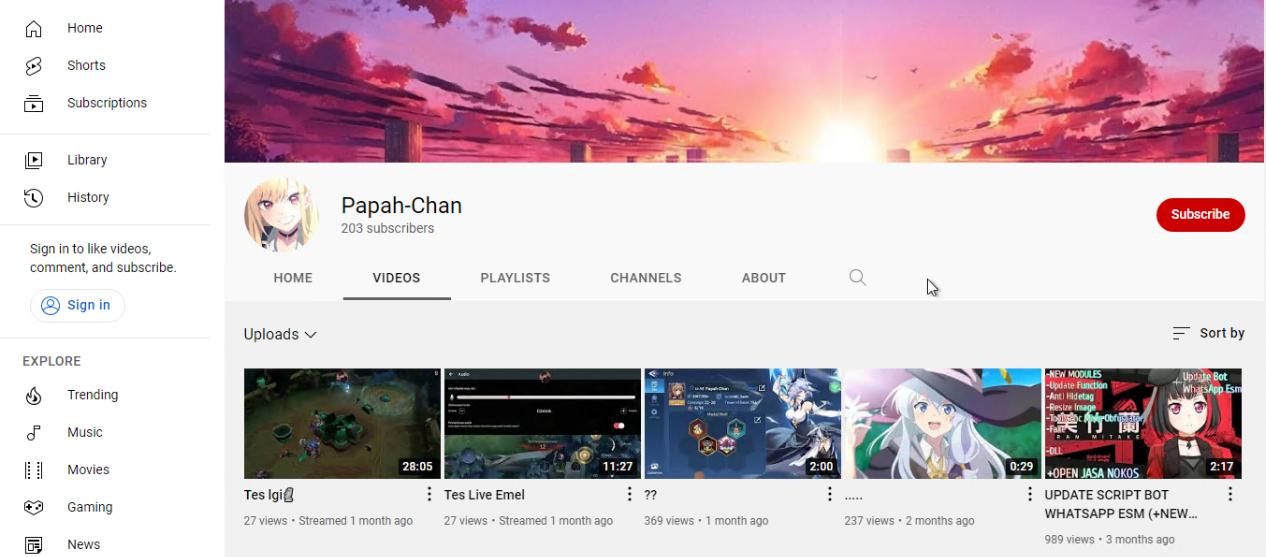The width and height of the screenshot is (1266, 557).
Task: Open the Shorts icon in sidebar
Action: click(33, 66)
